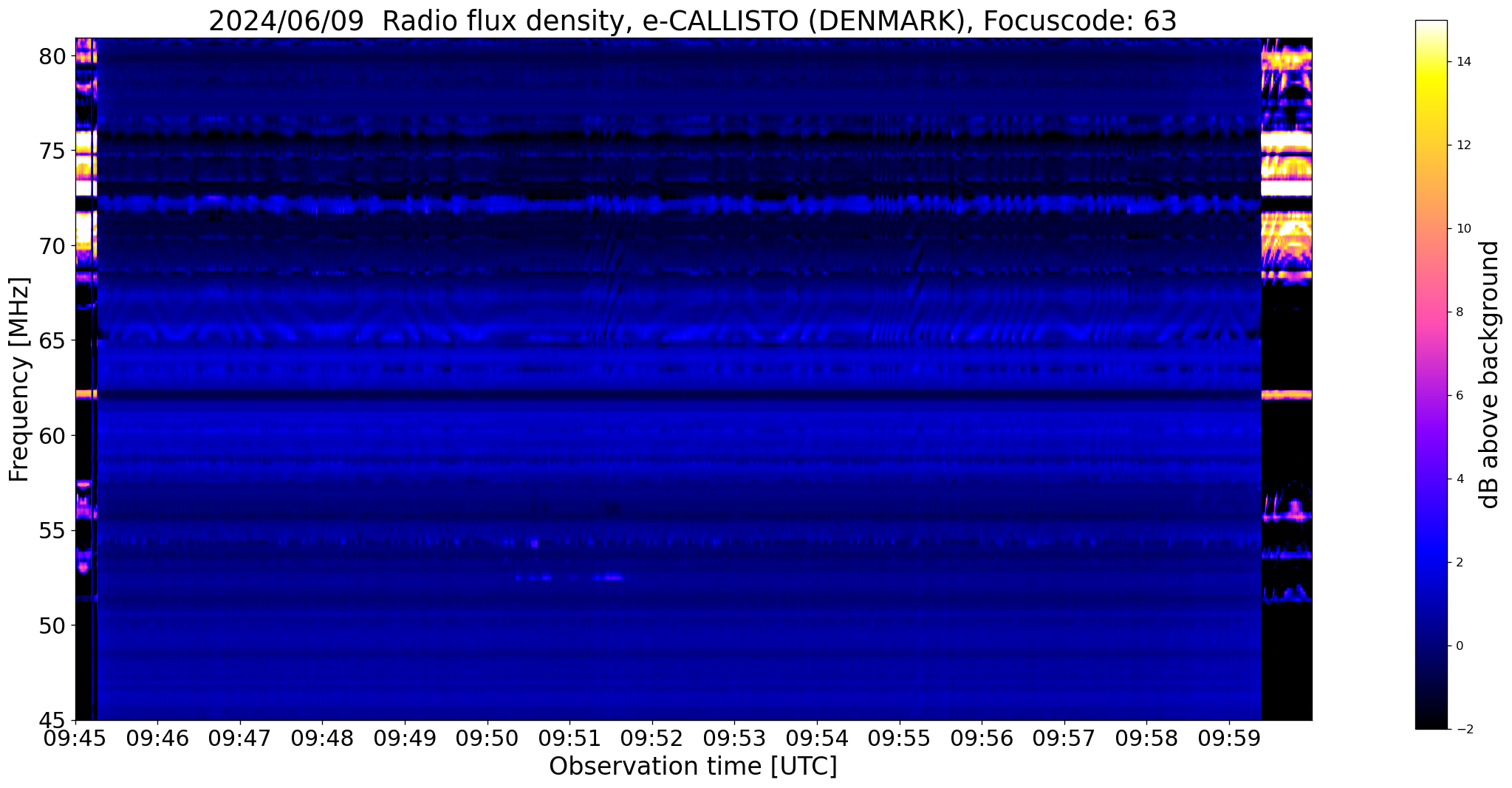Click the 50 MHz frequency tick label

53,626
